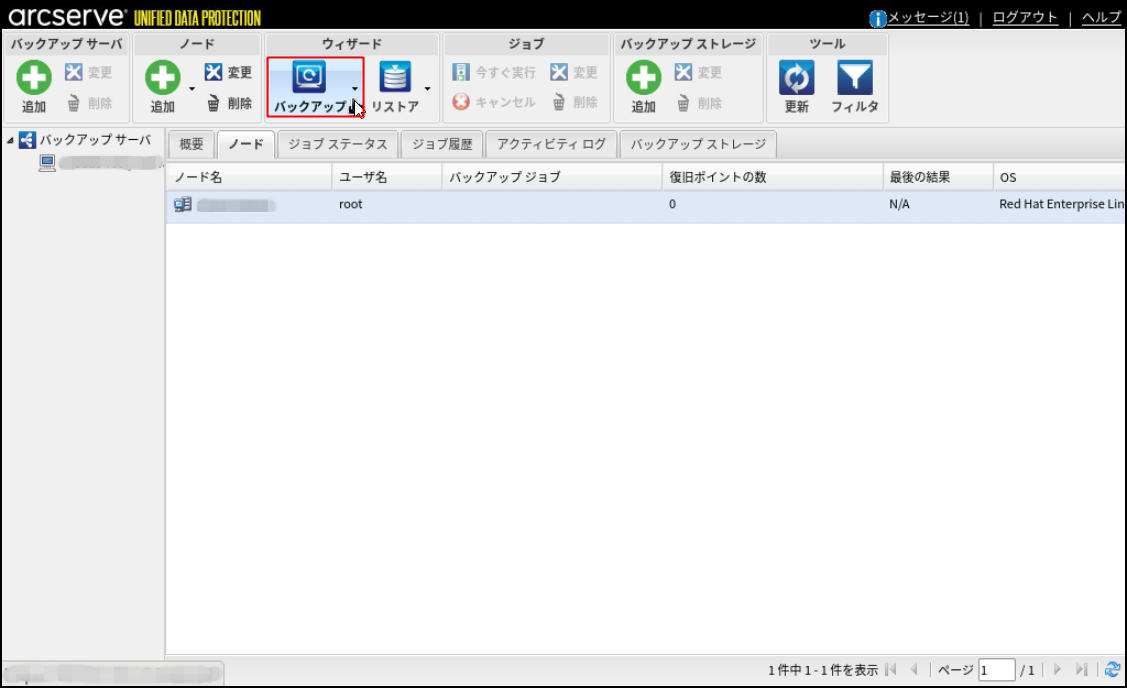Image resolution: width=1127 pixels, height=688 pixels.
Task: Launch the Restore wizard icon
Action: [x=395, y=77]
